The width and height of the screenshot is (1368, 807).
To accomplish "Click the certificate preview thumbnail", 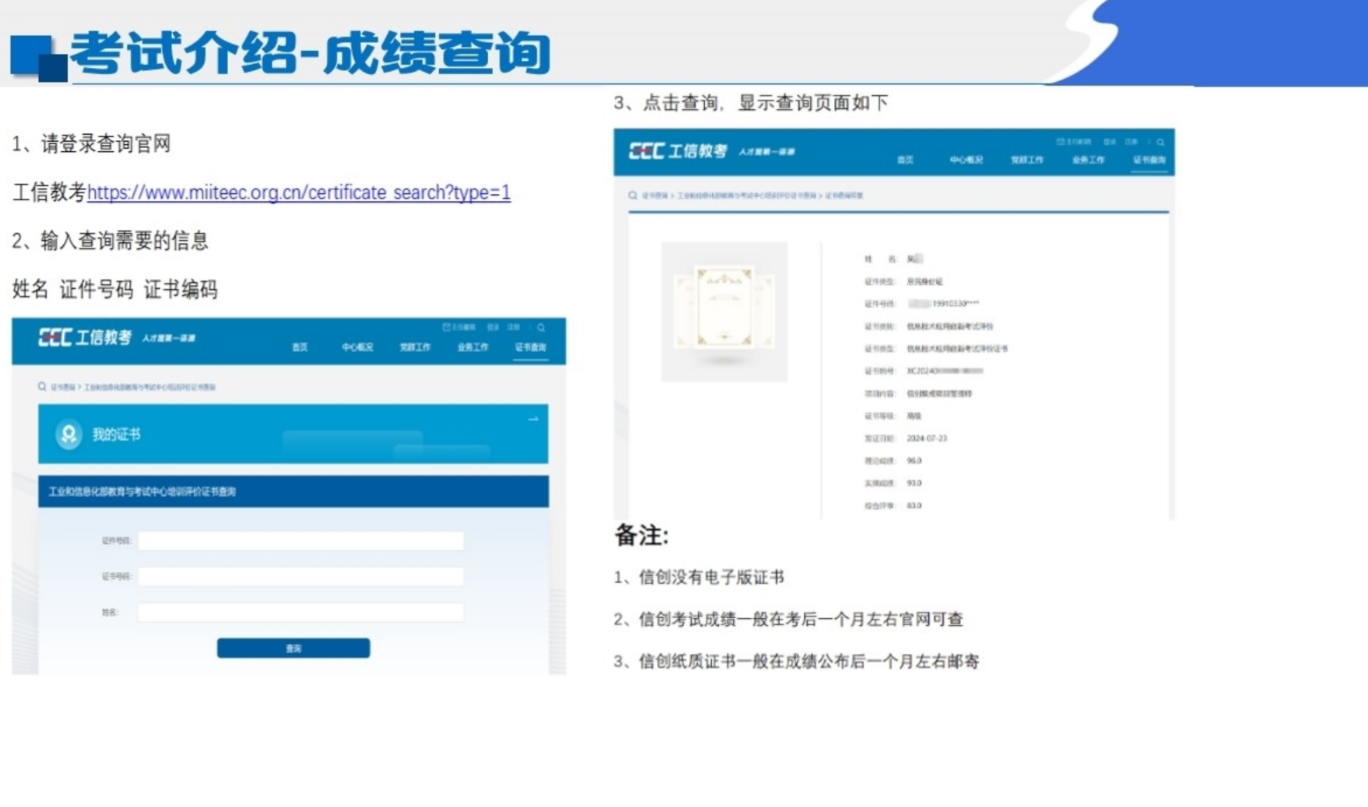I will point(723,310).
